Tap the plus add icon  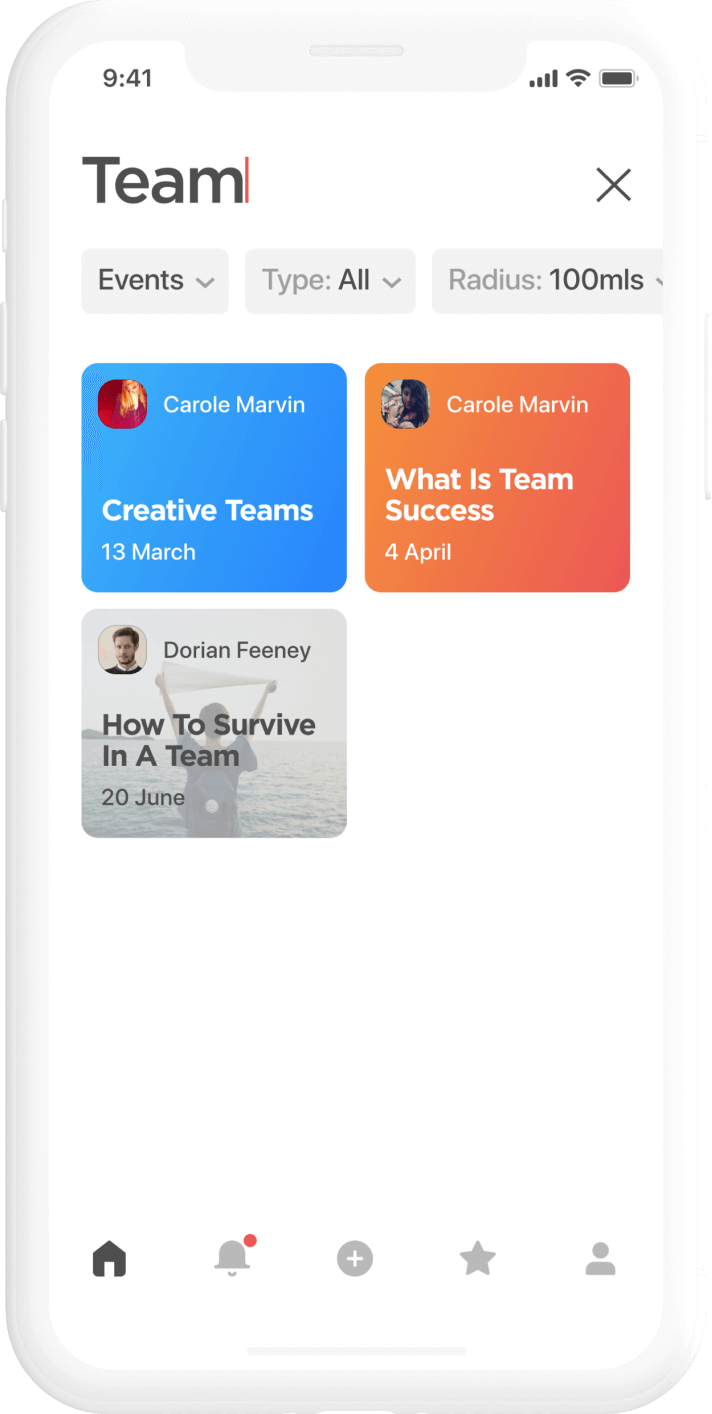(355, 1258)
